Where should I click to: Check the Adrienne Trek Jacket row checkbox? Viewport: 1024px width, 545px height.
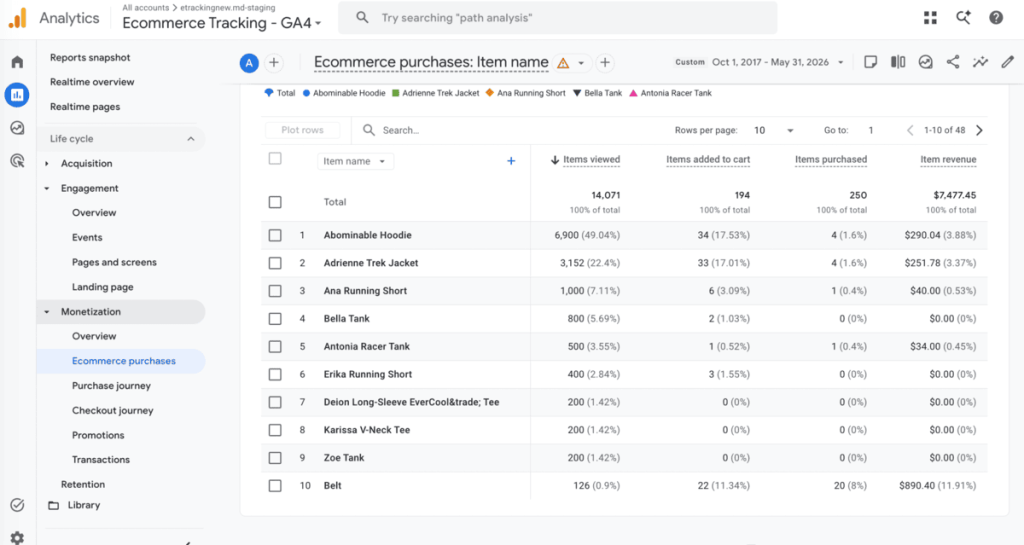click(275, 263)
